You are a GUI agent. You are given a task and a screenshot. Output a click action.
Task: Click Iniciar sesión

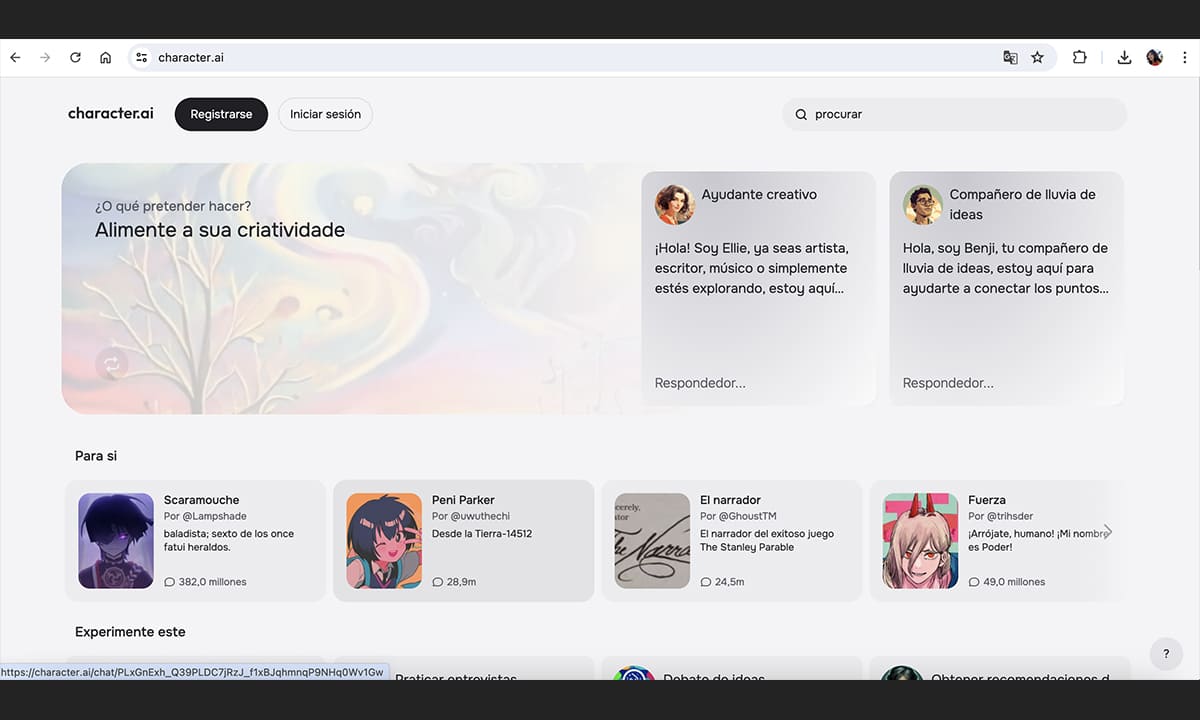(325, 114)
